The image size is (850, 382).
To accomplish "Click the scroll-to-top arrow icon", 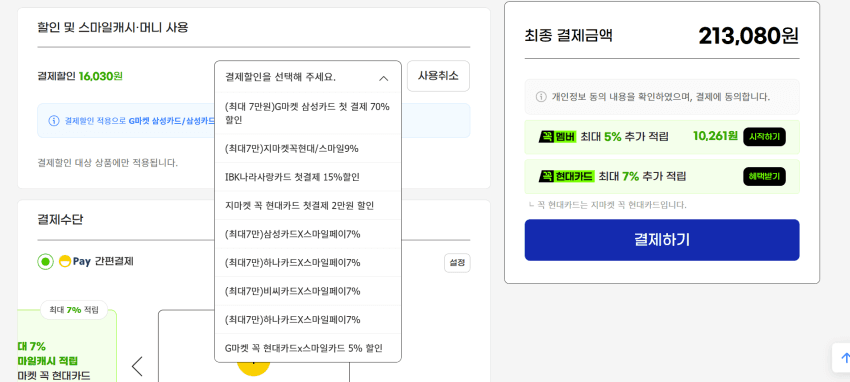I will point(845,358).
